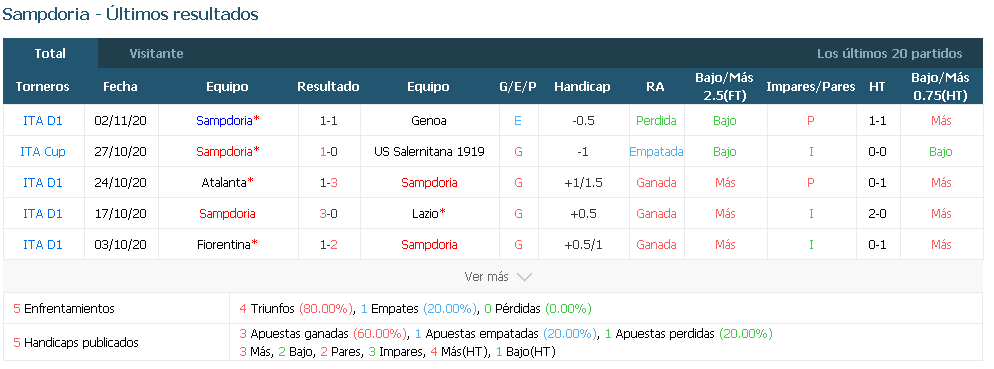This screenshot has width=994, height=369.
Task: Select the Total tab
Action: [x=50, y=54]
